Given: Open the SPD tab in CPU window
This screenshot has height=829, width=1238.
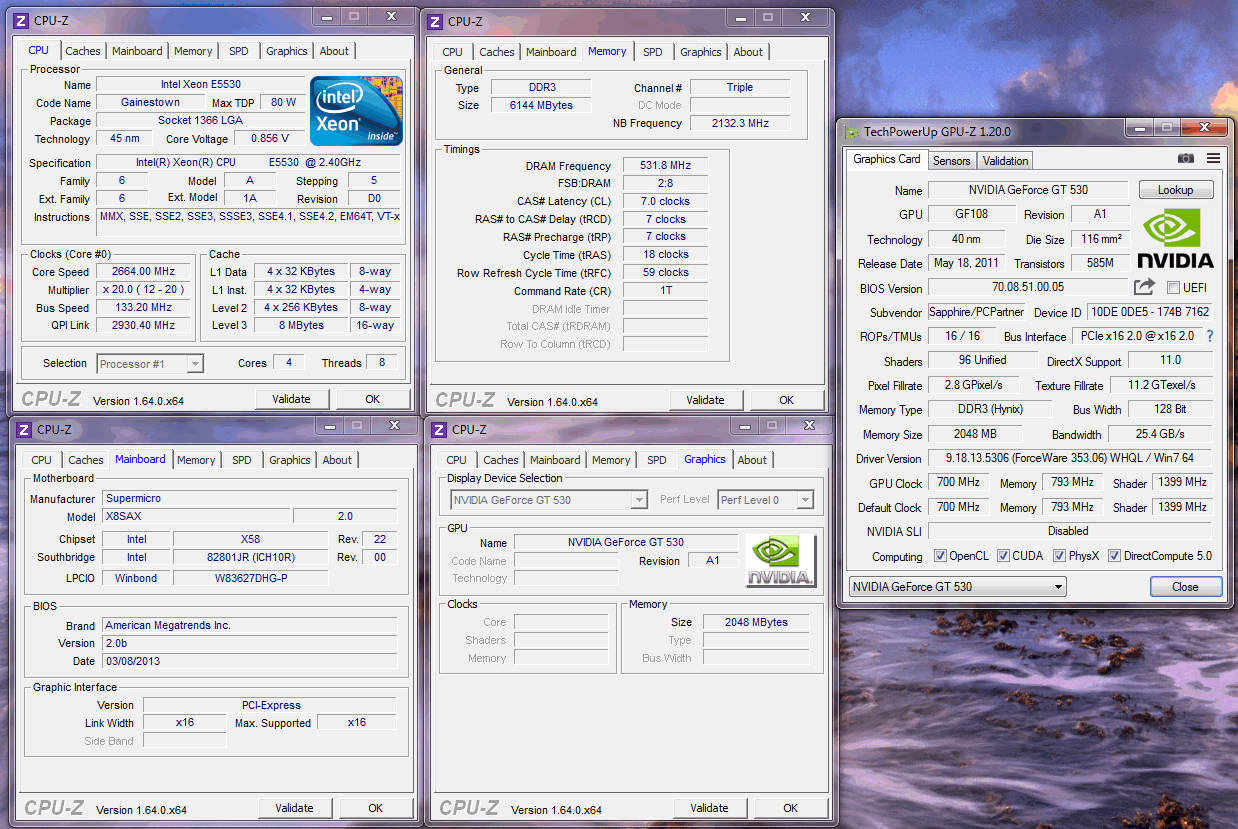Looking at the screenshot, I should pyautogui.click(x=239, y=51).
